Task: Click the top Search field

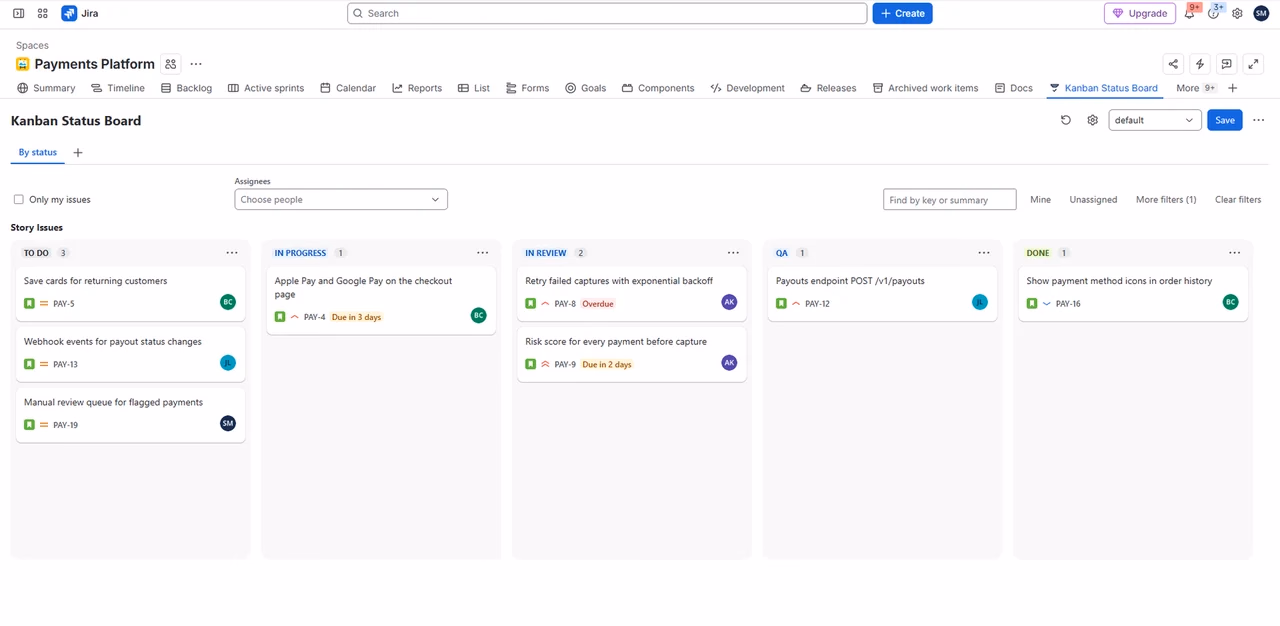Action: pyautogui.click(x=607, y=13)
